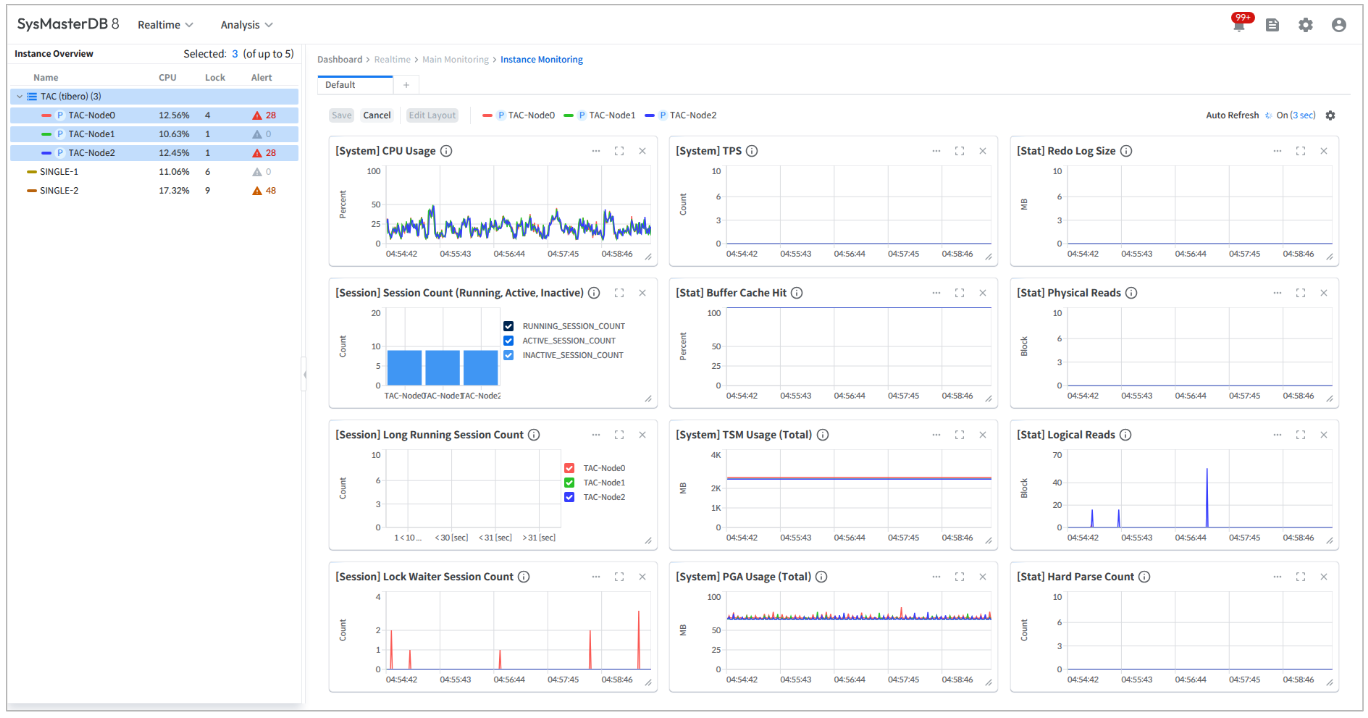The height and width of the screenshot is (718, 1368).
Task: Select TAC-Node0 instance row
Action: pos(155,115)
